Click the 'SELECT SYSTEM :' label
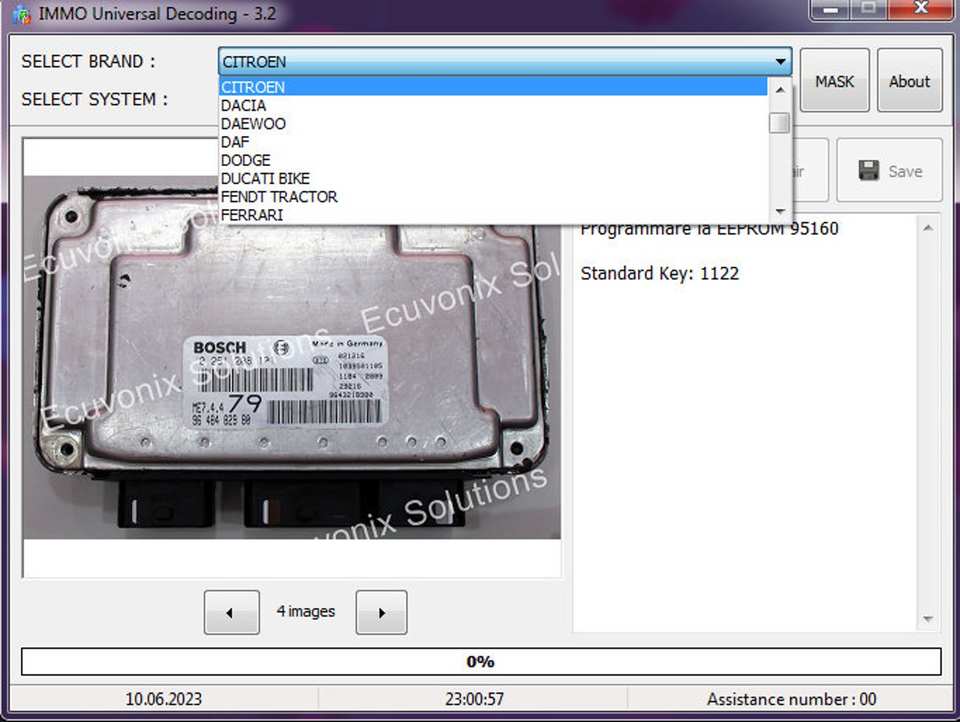The height and width of the screenshot is (722, 960). coord(94,99)
